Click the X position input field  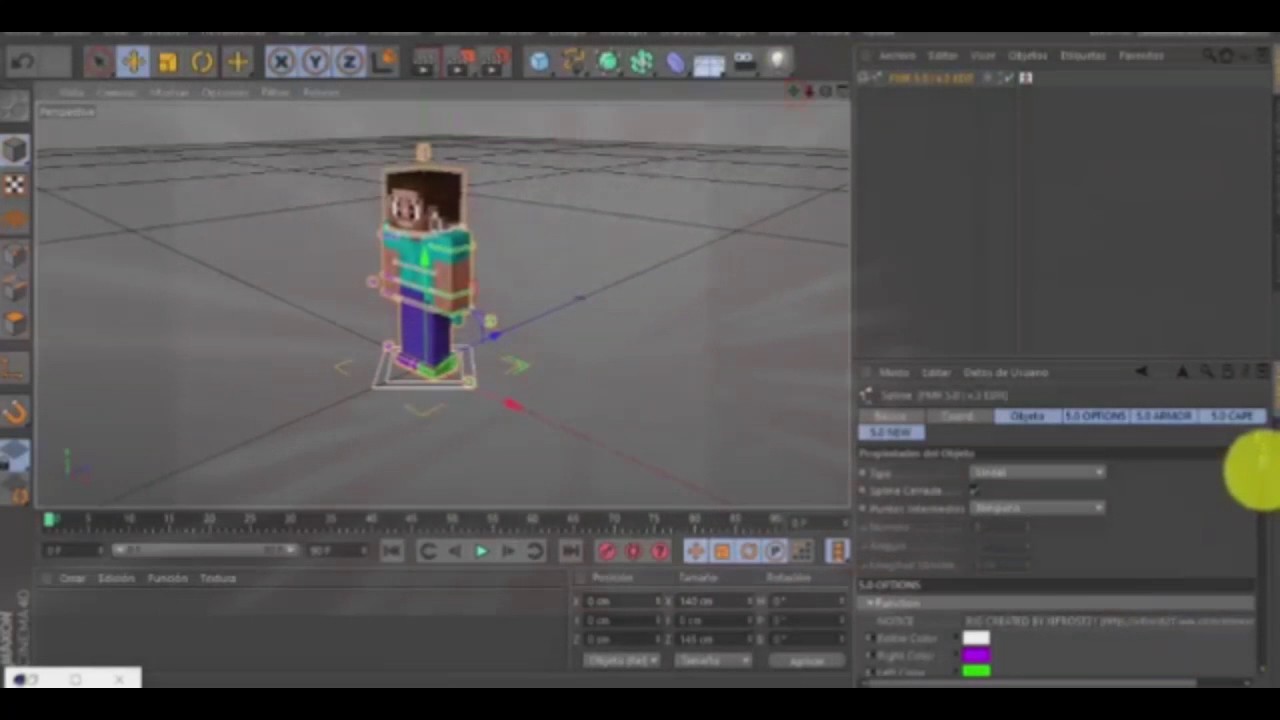[x=624, y=601]
